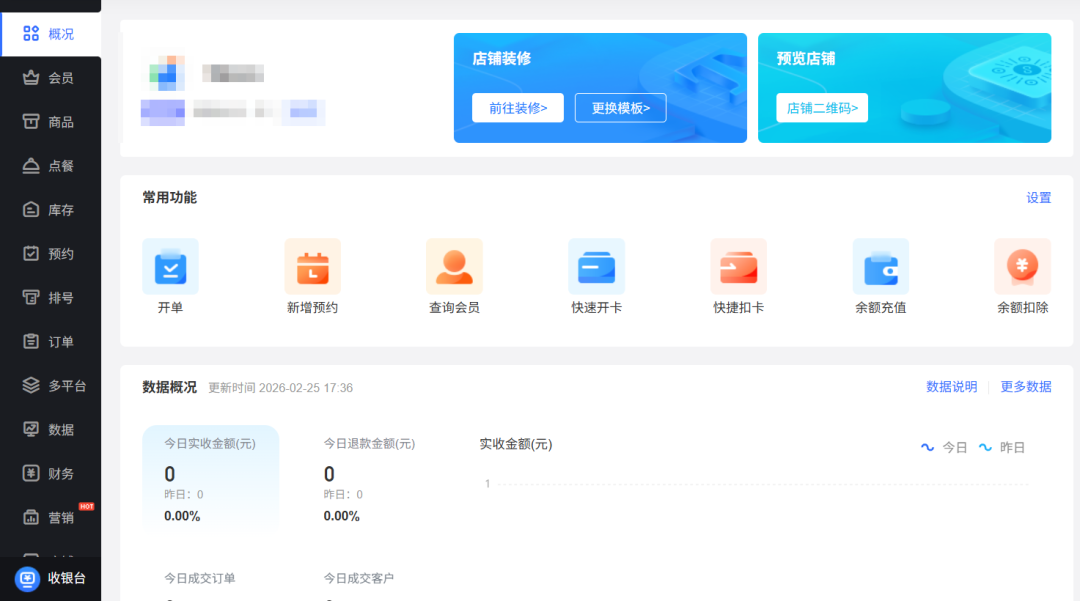
Task: Select the 营销 menu with HOT badge
Action: 50,518
